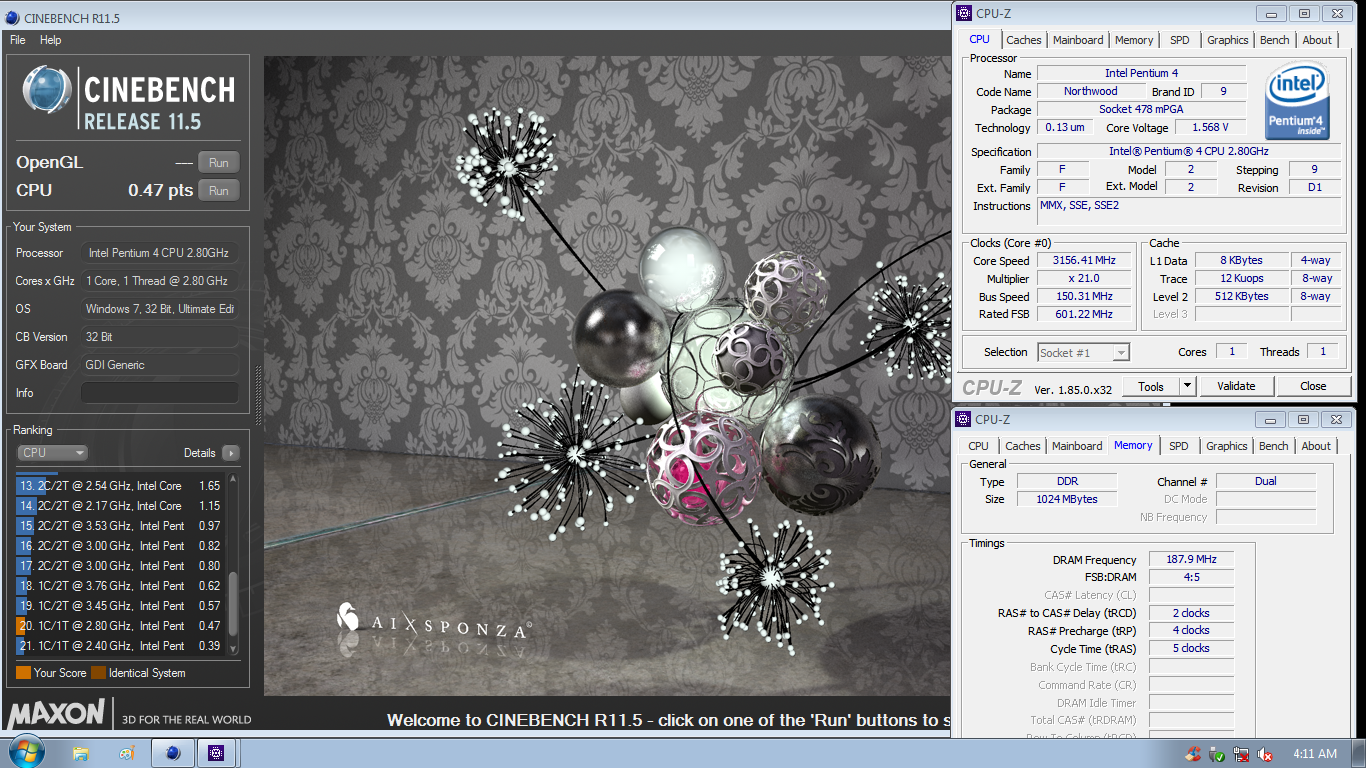The image size is (1366, 768).
Task: Click the red Java-style tray icon
Action: tap(1193, 754)
